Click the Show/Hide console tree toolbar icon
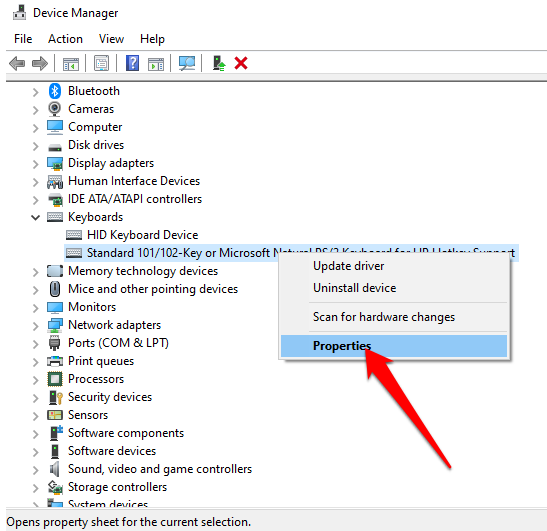547x531 pixels. click(71, 64)
